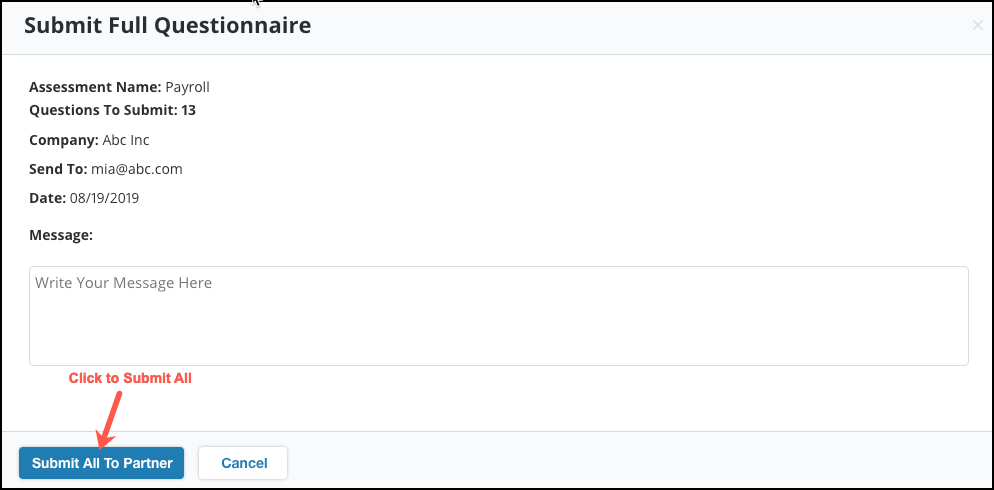Click the Assessment Name label

tap(95, 87)
